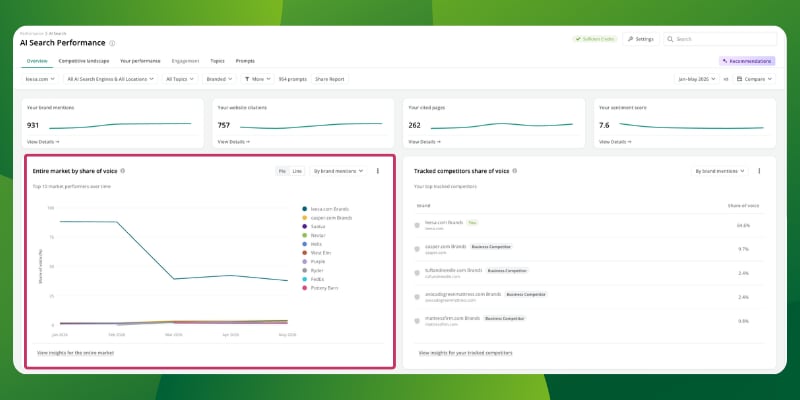Viewport: 800px width, 400px height.
Task: Click mattressfirm.com Brands logo icon in table
Action: [x=417, y=321]
